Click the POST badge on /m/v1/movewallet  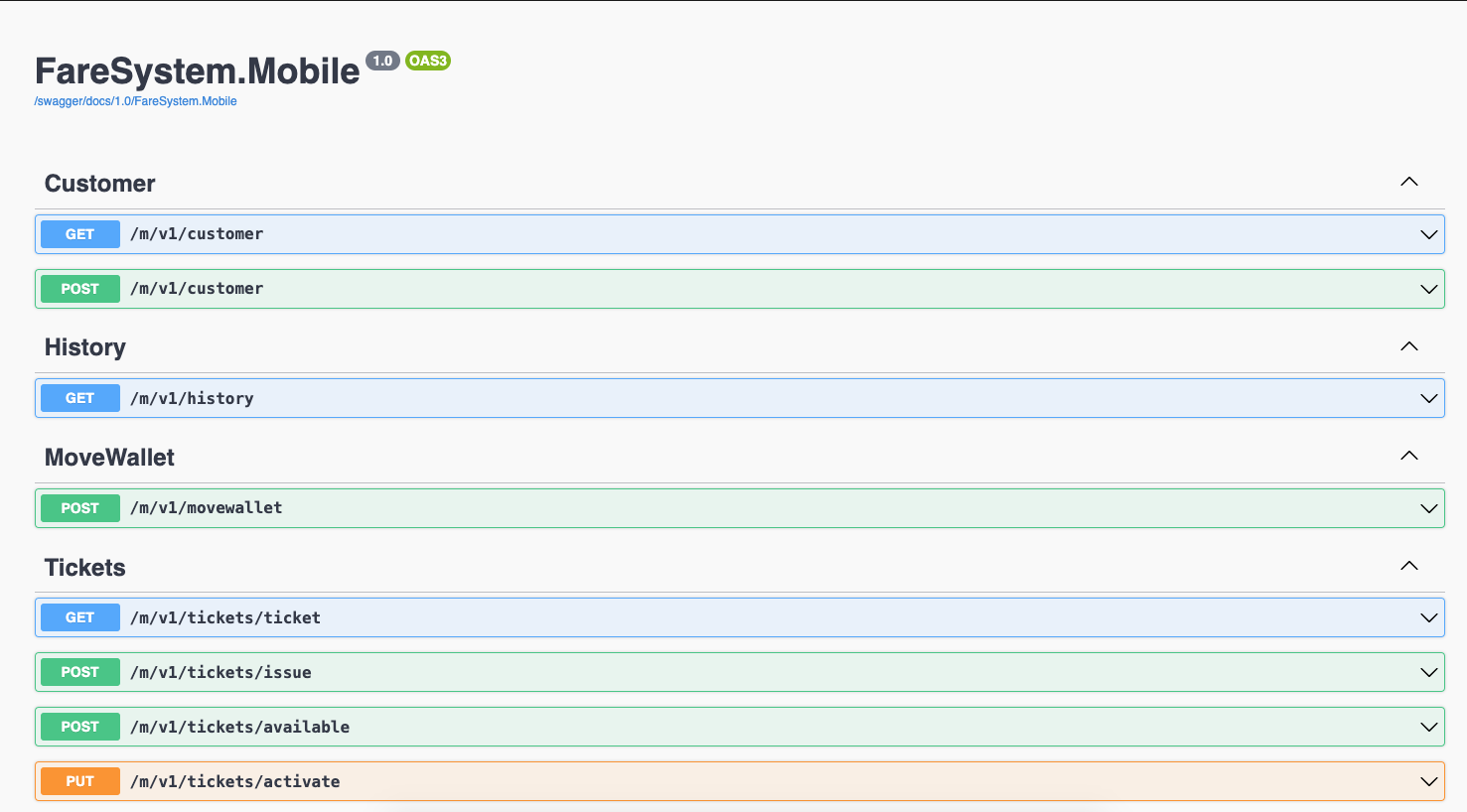(79, 508)
